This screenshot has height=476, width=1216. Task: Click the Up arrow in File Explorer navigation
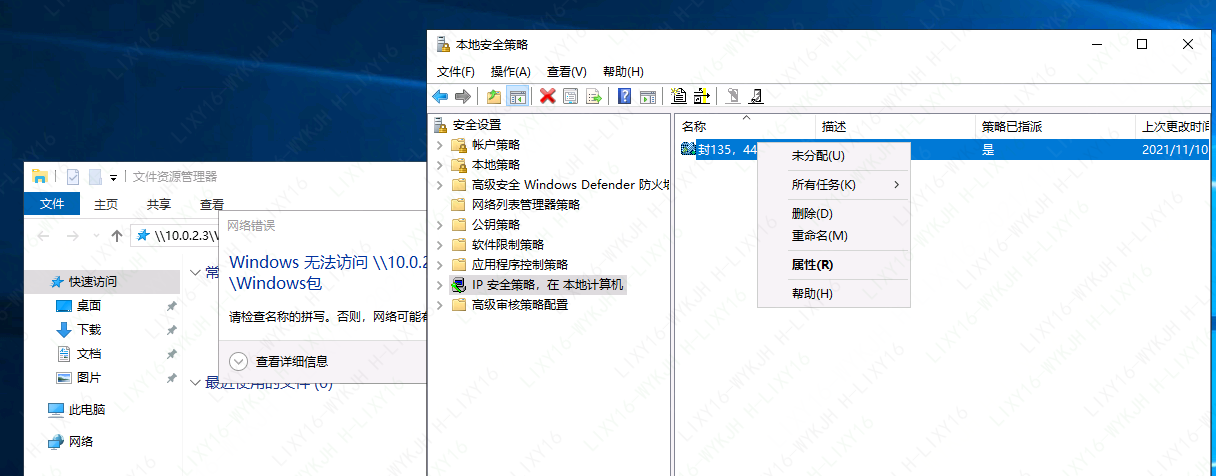point(117,236)
